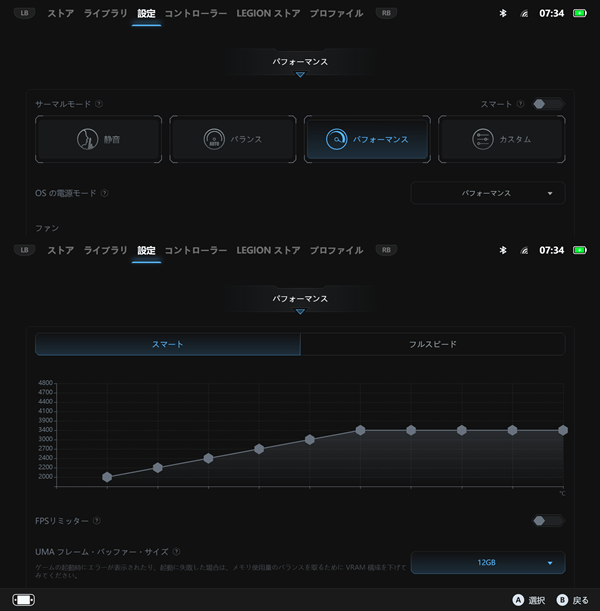The image size is (600, 611).
Task: Enable the FPSリミッター switch
Action: click(x=549, y=521)
